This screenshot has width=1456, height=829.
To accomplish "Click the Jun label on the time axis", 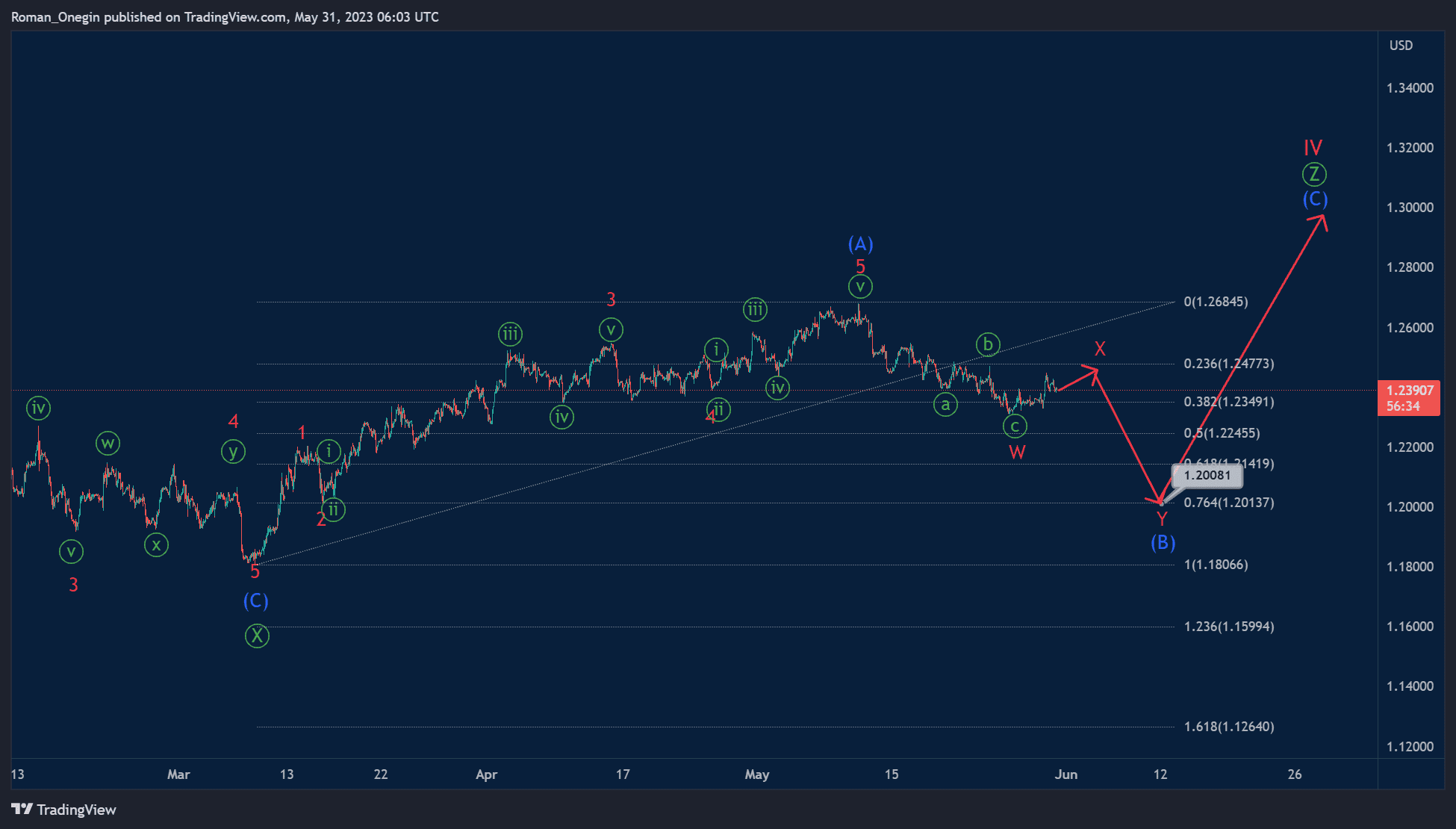I will pyautogui.click(x=1066, y=774).
